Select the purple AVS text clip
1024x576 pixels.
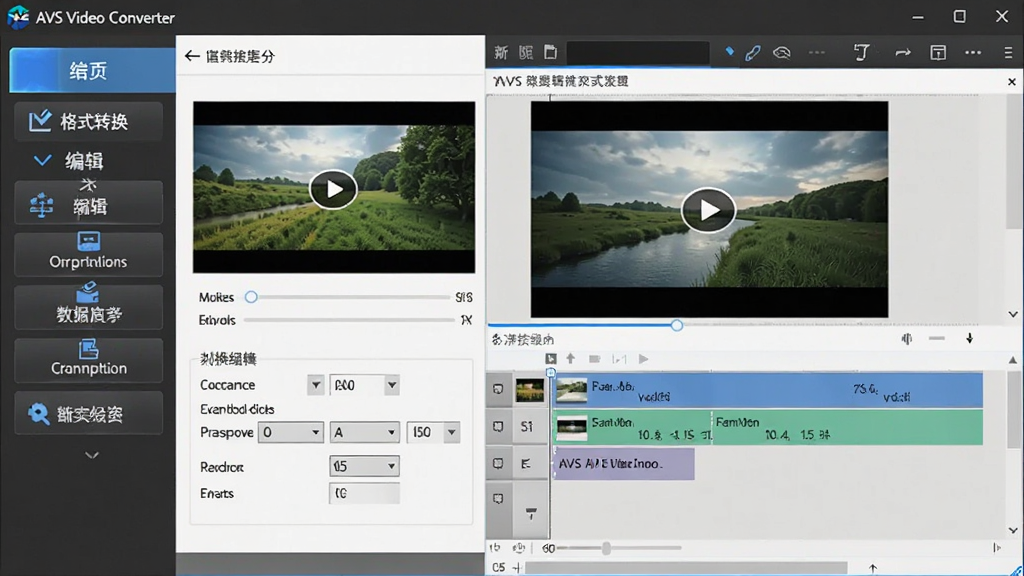pyautogui.click(x=624, y=464)
